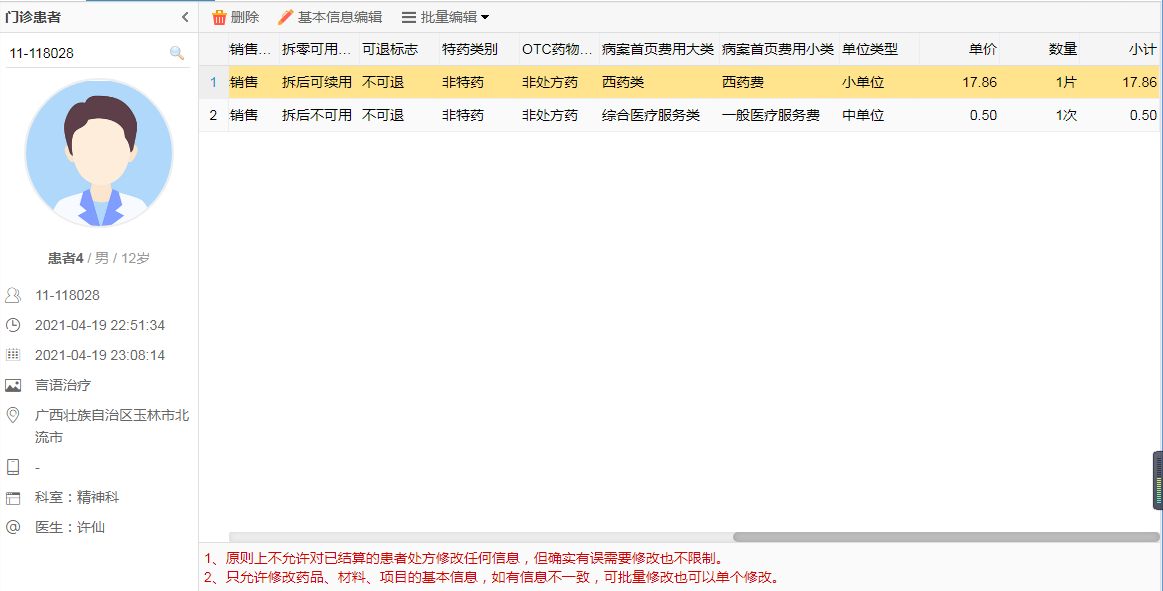
Task: Click the 病案首页费用小类 column header
Action: point(780,50)
